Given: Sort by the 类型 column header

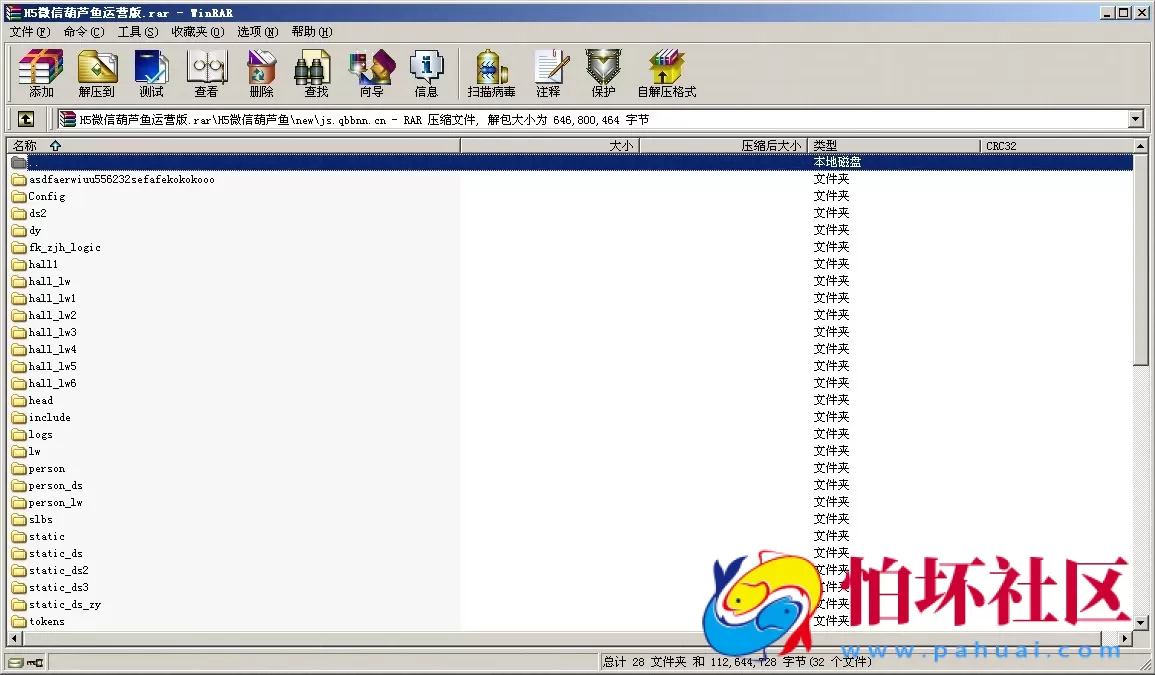Looking at the screenshot, I should [x=893, y=146].
